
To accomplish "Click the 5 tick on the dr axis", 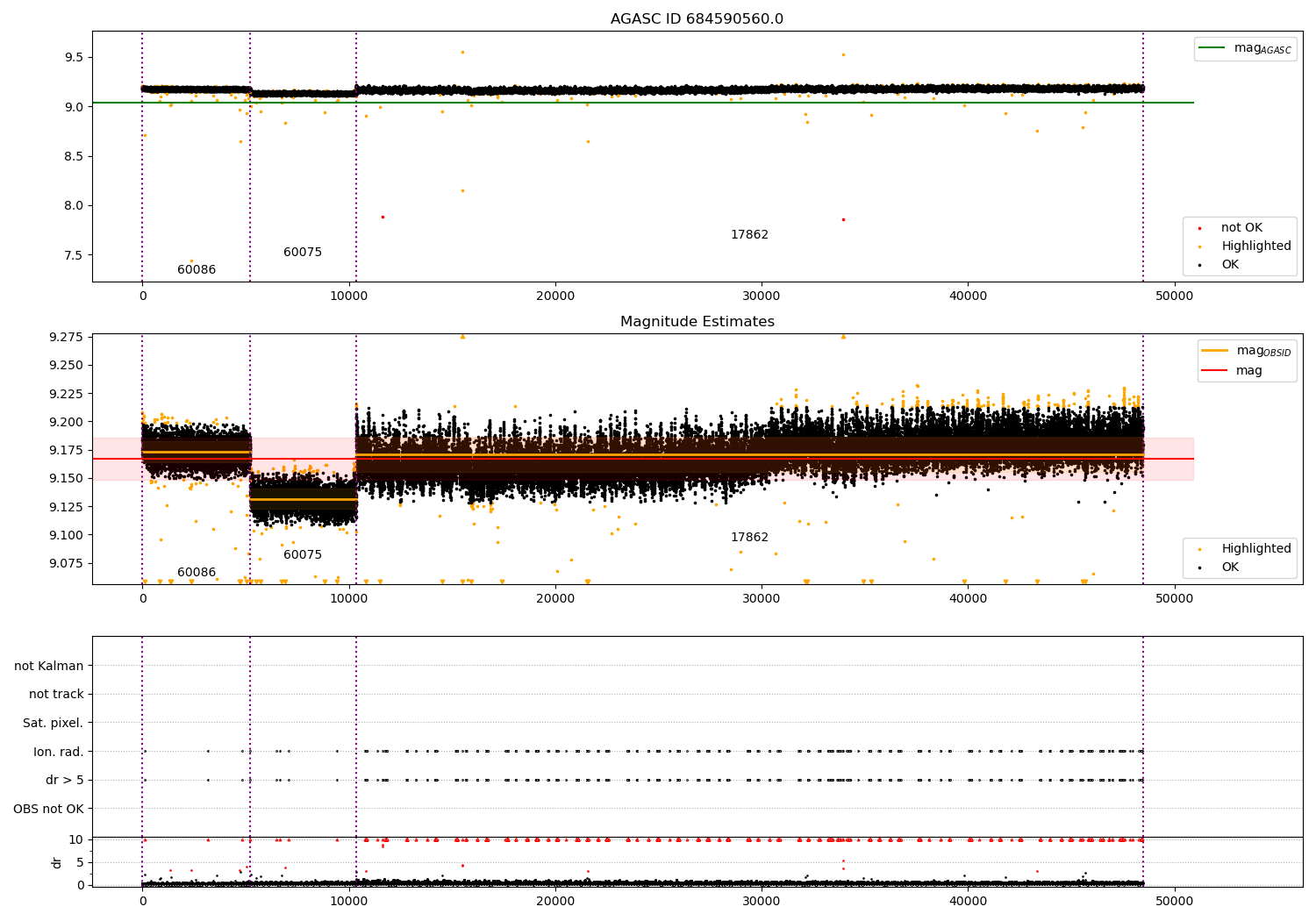I will [x=81, y=862].
